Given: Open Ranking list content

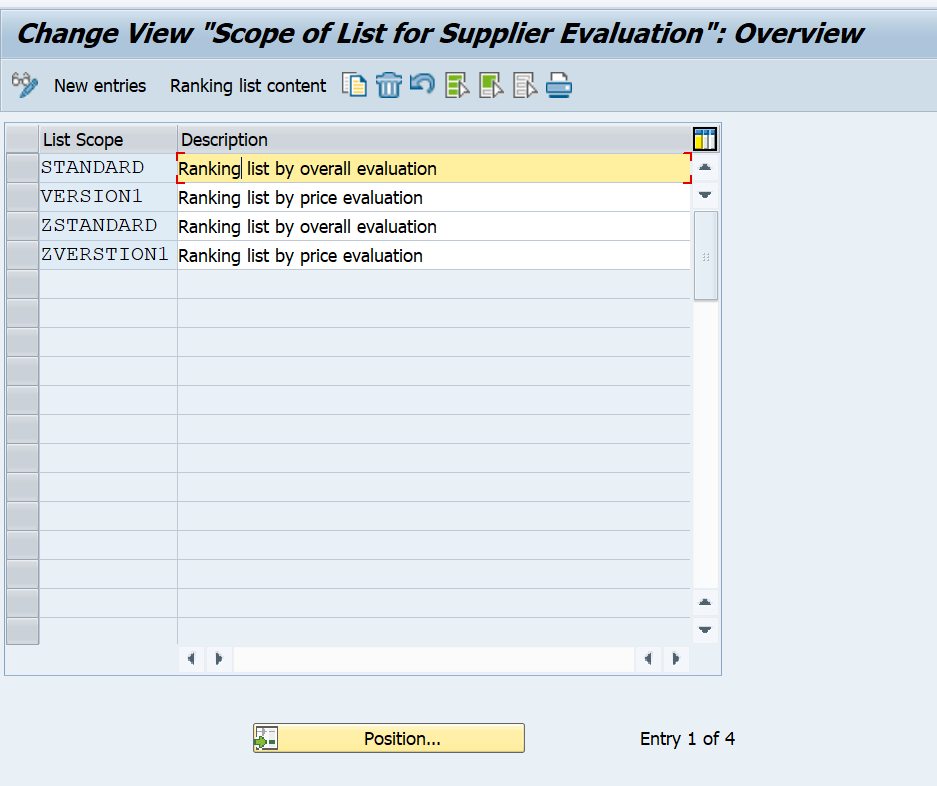Looking at the screenshot, I should point(248,86).
